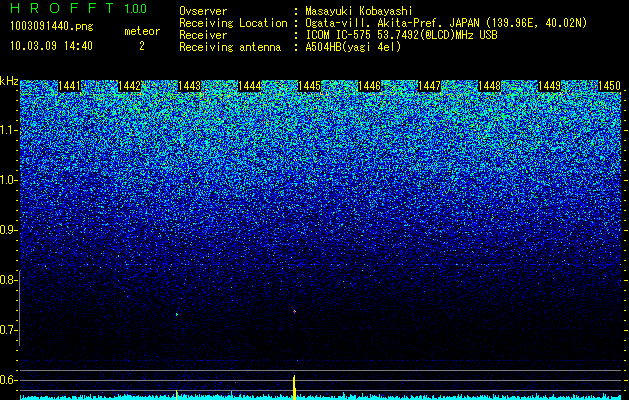Click the 1441 time marker
This screenshot has height=400, width=629.
pos(69,86)
